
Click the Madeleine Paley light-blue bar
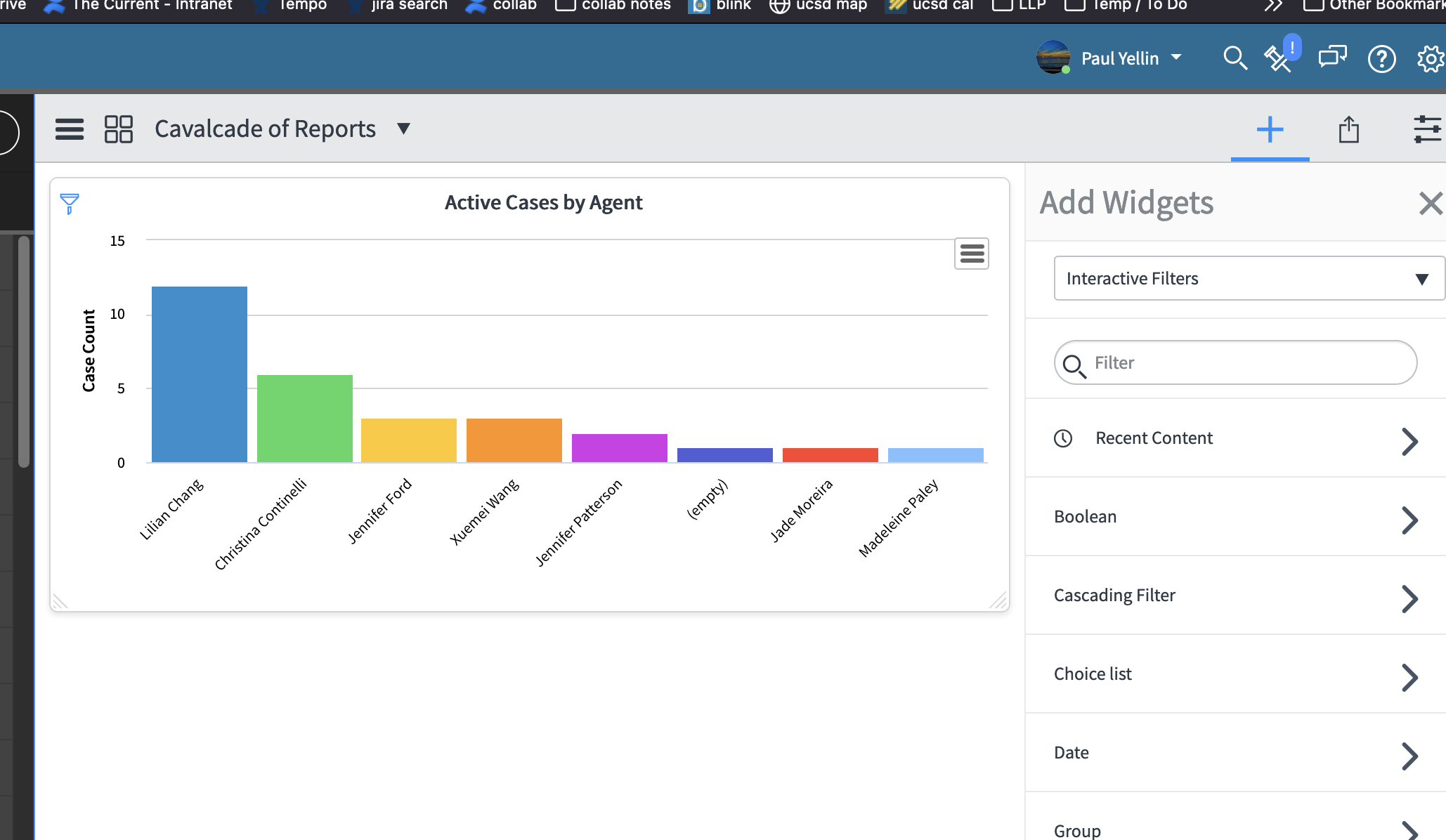[x=936, y=455]
